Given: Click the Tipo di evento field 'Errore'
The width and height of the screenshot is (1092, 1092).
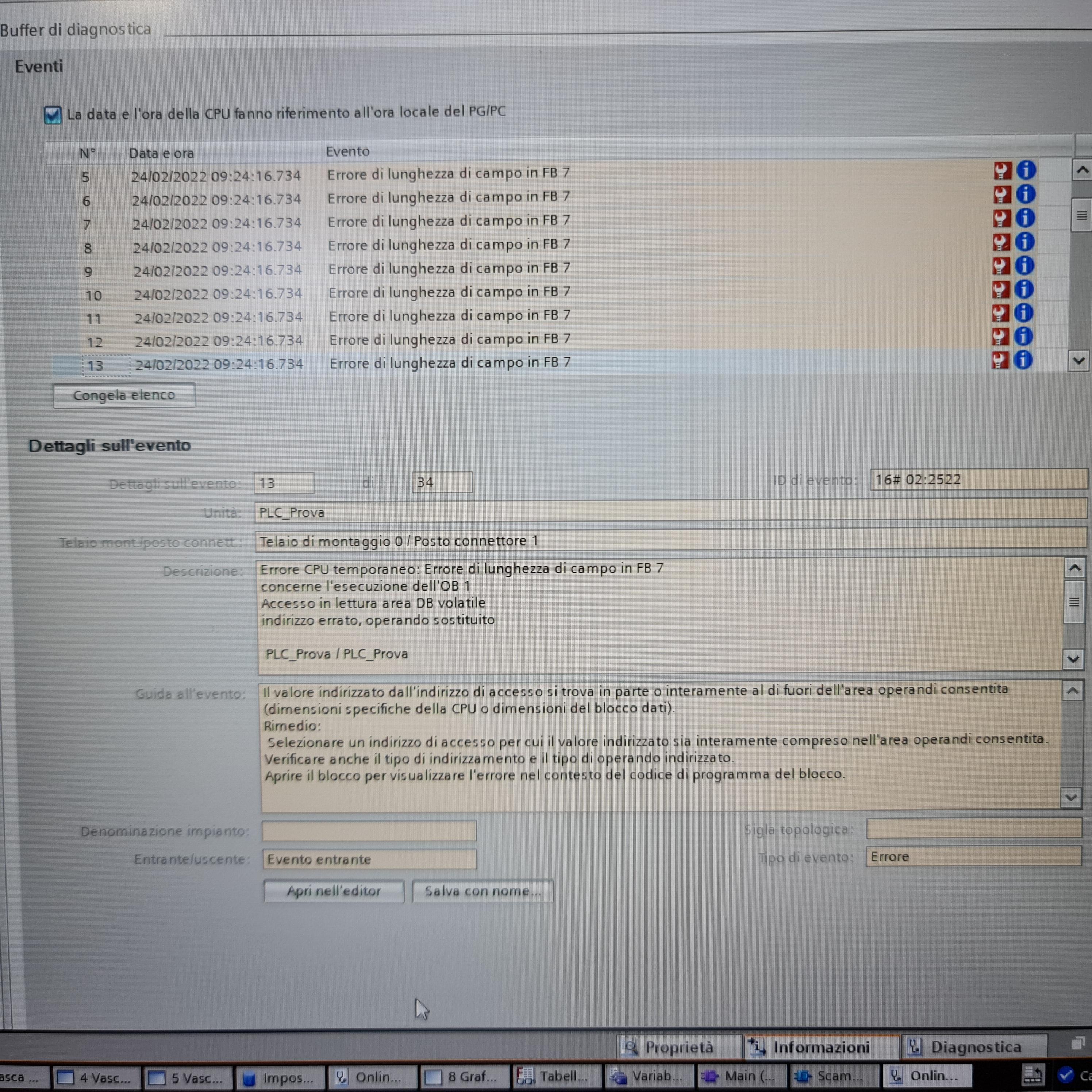Looking at the screenshot, I should [x=973, y=856].
